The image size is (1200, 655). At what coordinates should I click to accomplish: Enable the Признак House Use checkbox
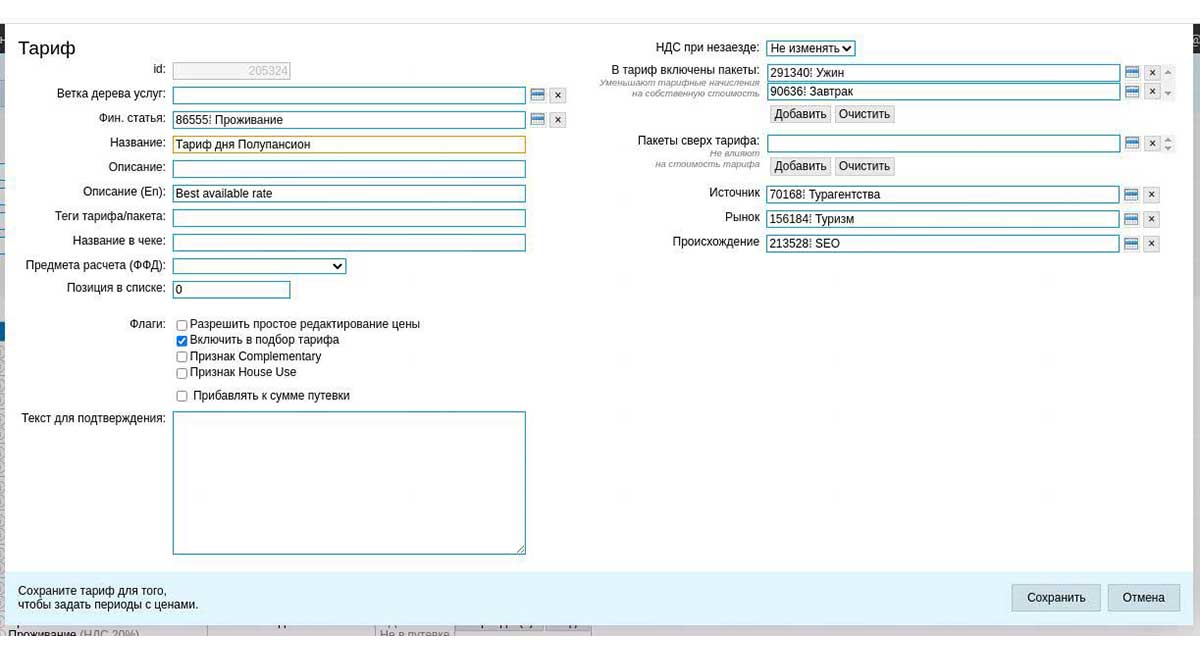point(182,373)
